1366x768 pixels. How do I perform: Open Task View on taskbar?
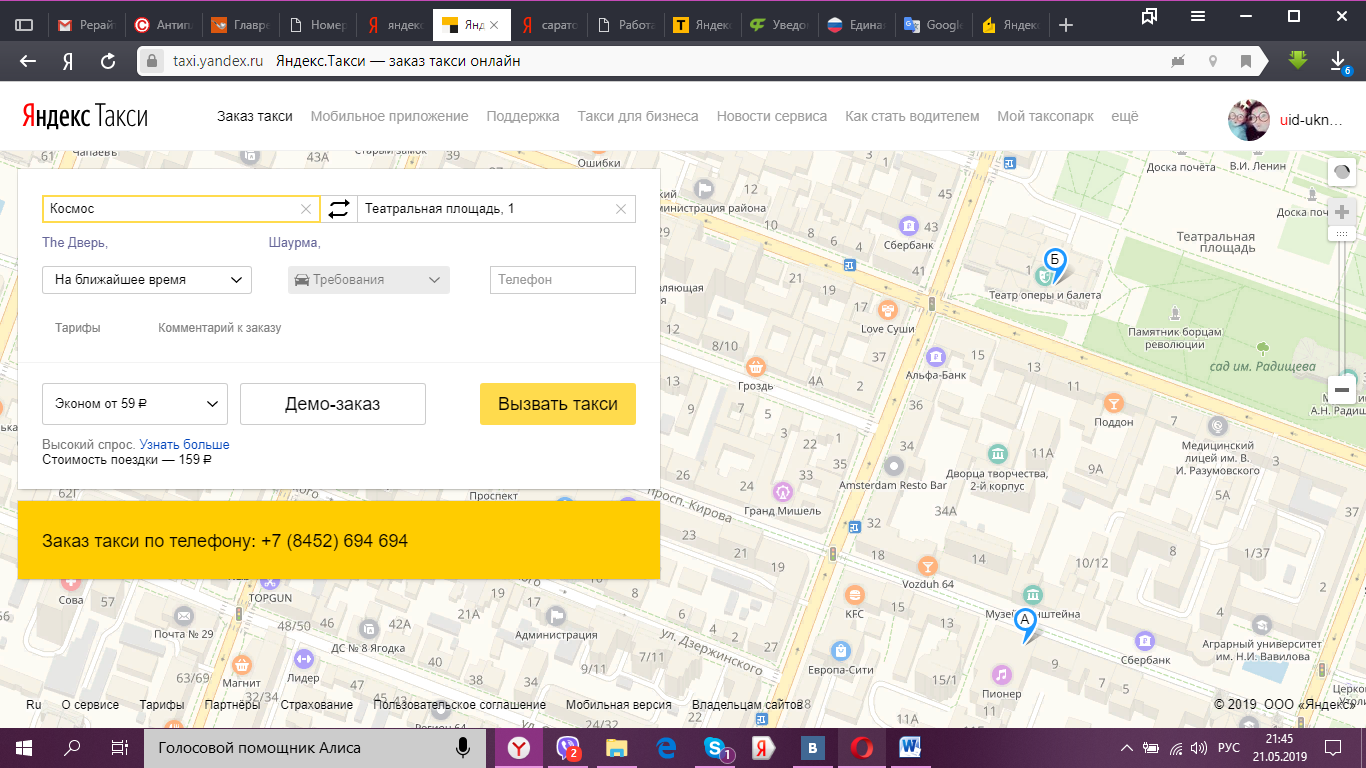(x=120, y=747)
